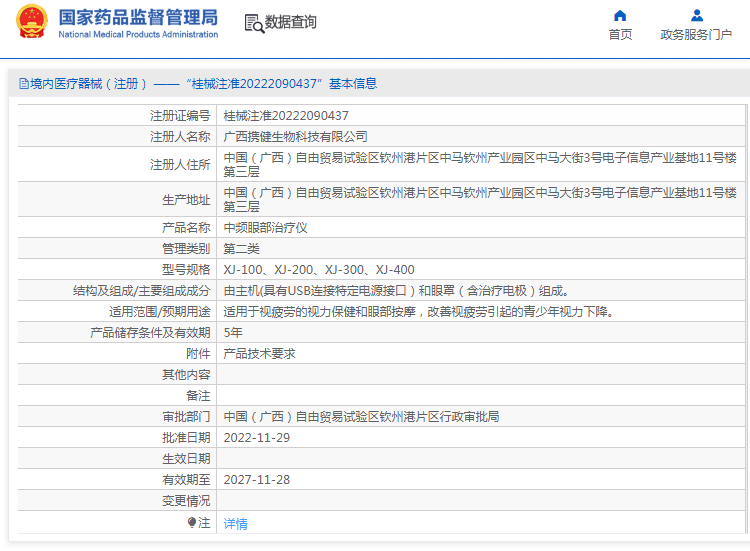Click 产品技术要求 attachment value
This screenshot has width=750, height=551.
coord(259,354)
